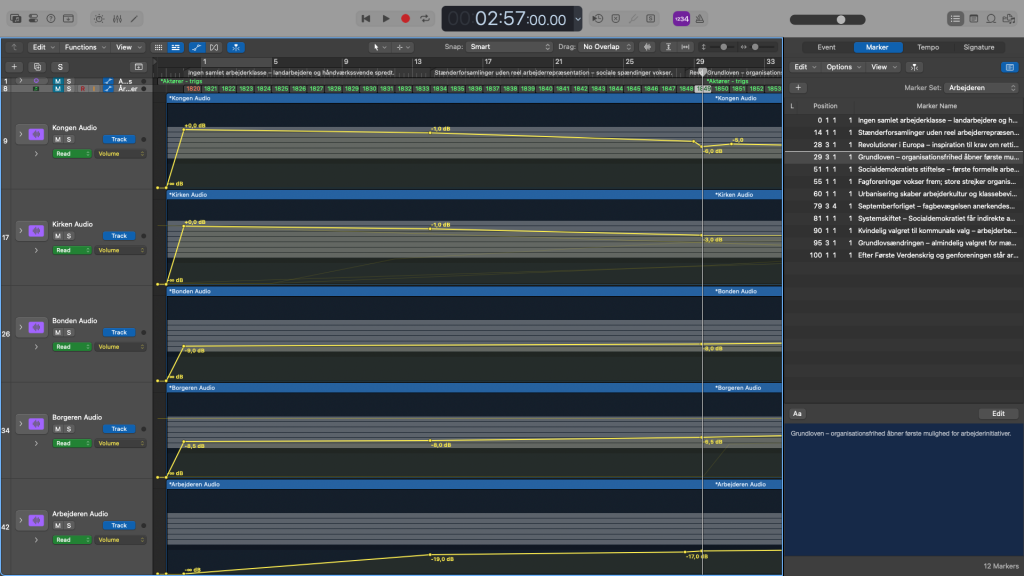Click the Edit button above marker description text
Image resolution: width=1024 pixels, height=576 pixels.
coord(998,413)
